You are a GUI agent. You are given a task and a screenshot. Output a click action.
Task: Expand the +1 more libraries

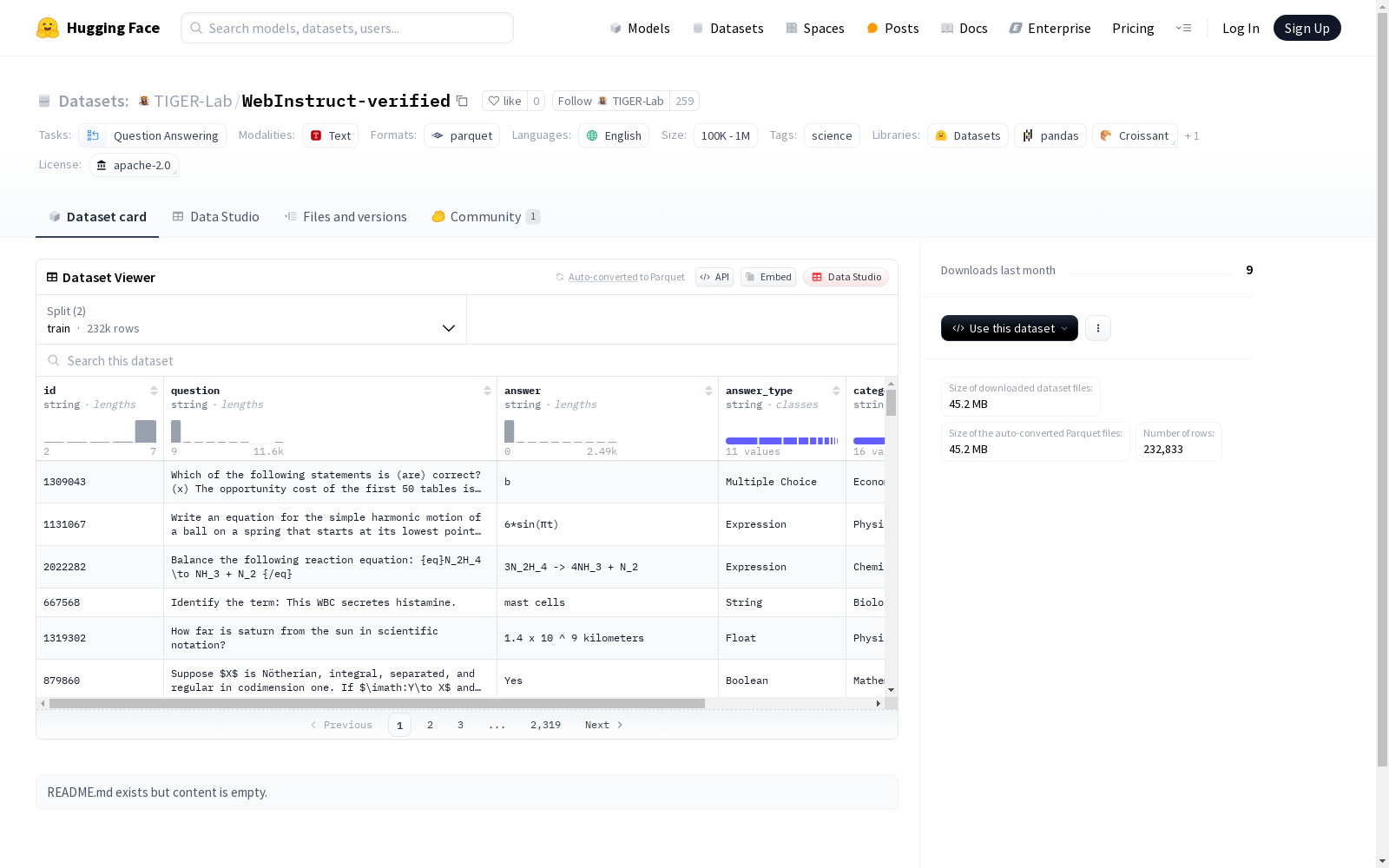(1192, 135)
